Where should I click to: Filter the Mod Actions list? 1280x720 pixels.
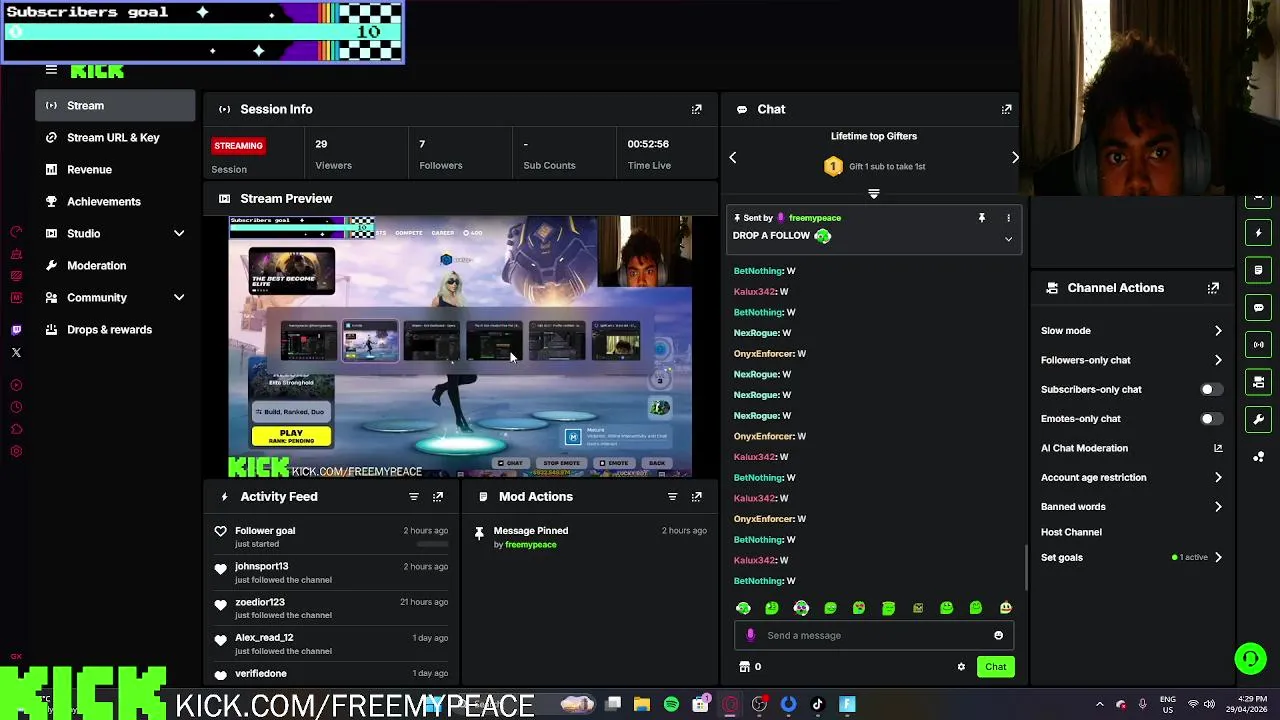tap(672, 496)
